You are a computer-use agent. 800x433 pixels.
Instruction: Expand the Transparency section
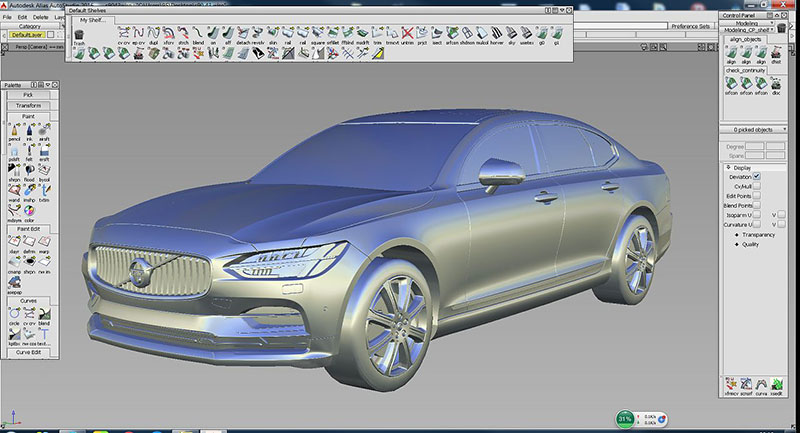[x=750, y=234]
